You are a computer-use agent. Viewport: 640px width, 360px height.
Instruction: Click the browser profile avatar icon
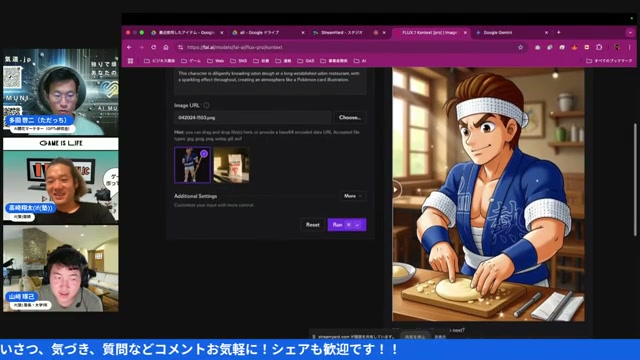tap(617, 47)
